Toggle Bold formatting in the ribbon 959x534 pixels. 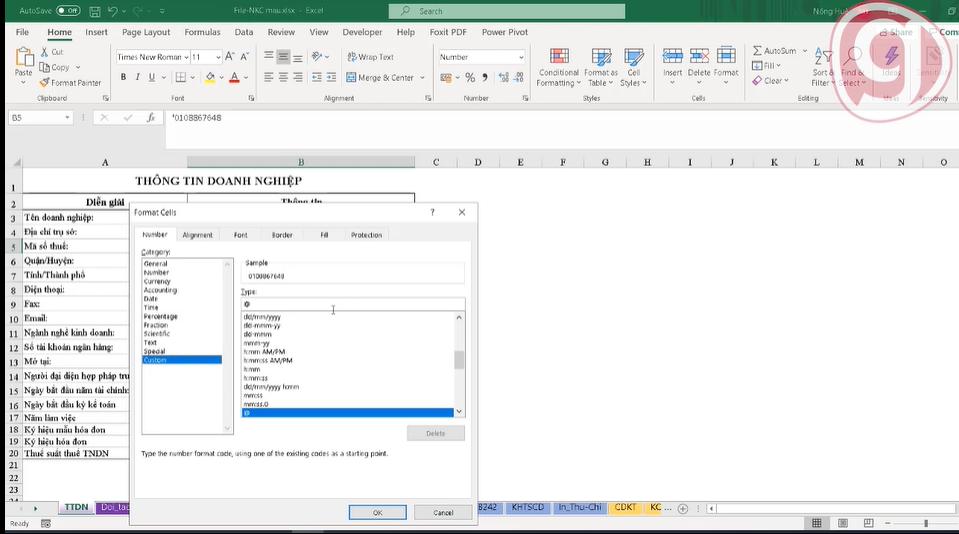click(x=123, y=77)
